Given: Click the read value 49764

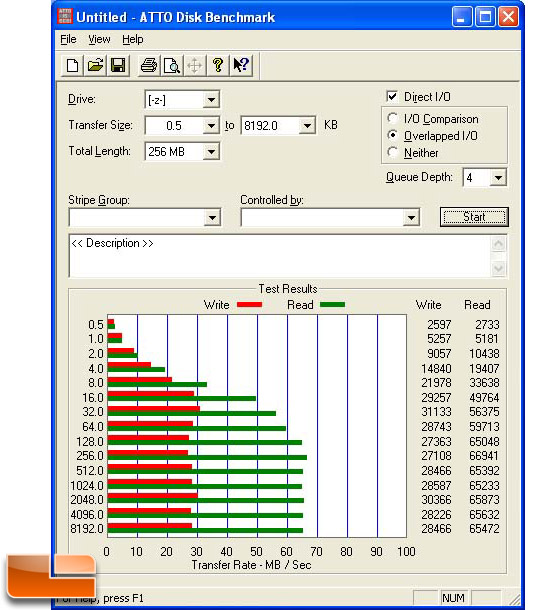Looking at the screenshot, I should (484, 398).
